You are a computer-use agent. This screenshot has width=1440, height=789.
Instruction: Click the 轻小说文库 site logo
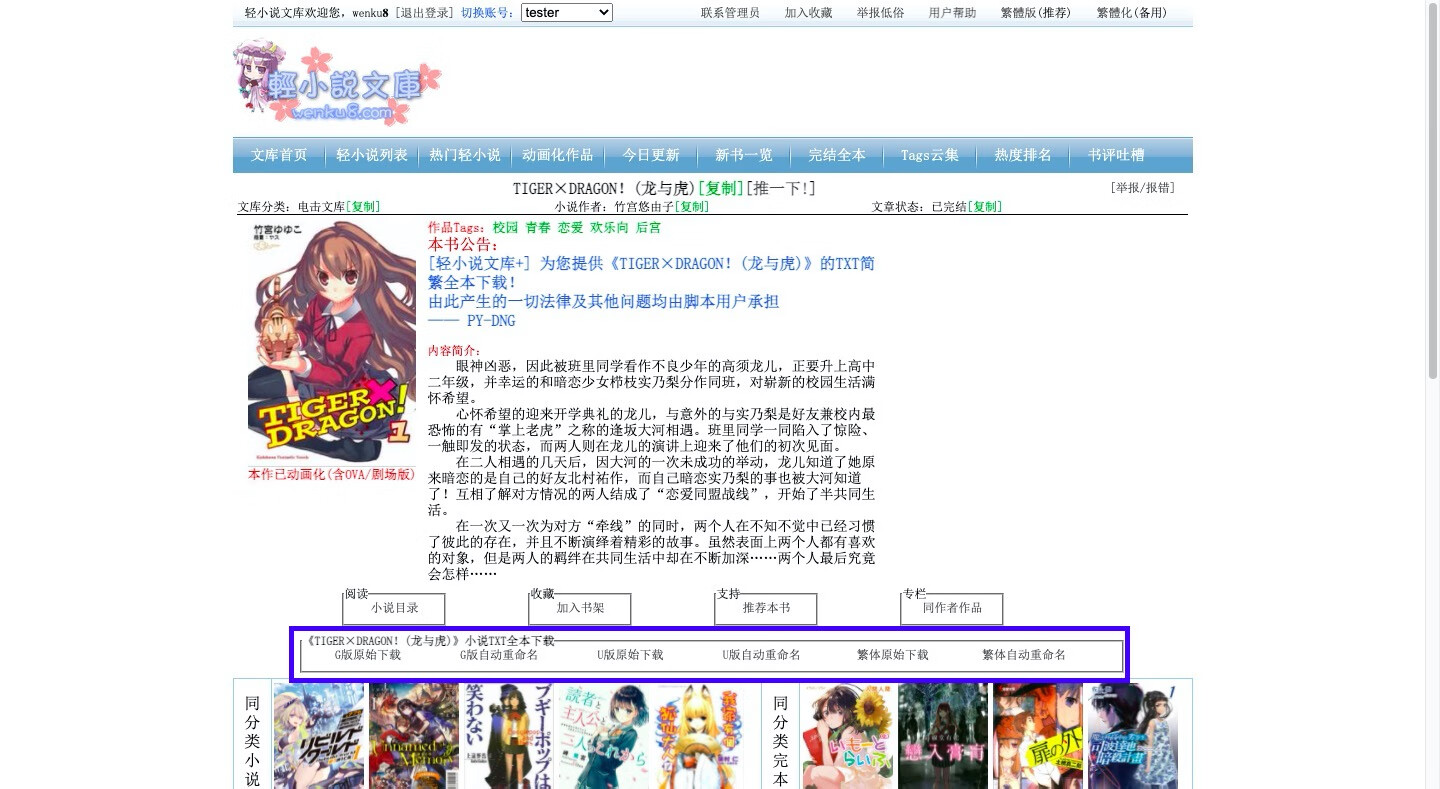tap(338, 86)
